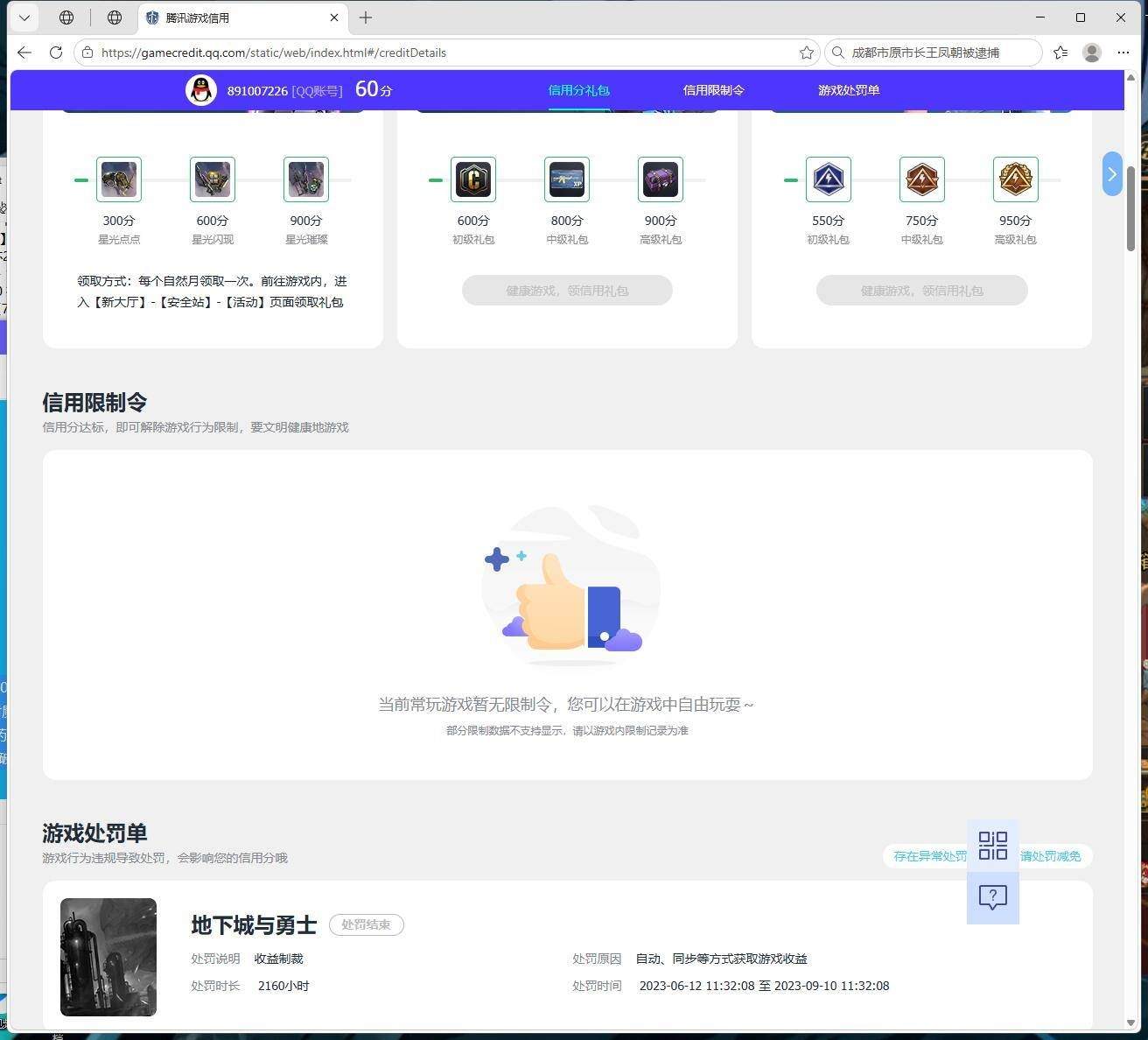Expand the tab actions dropdown
The width and height of the screenshot is (1148, 1040).
(x=24, y=18)
